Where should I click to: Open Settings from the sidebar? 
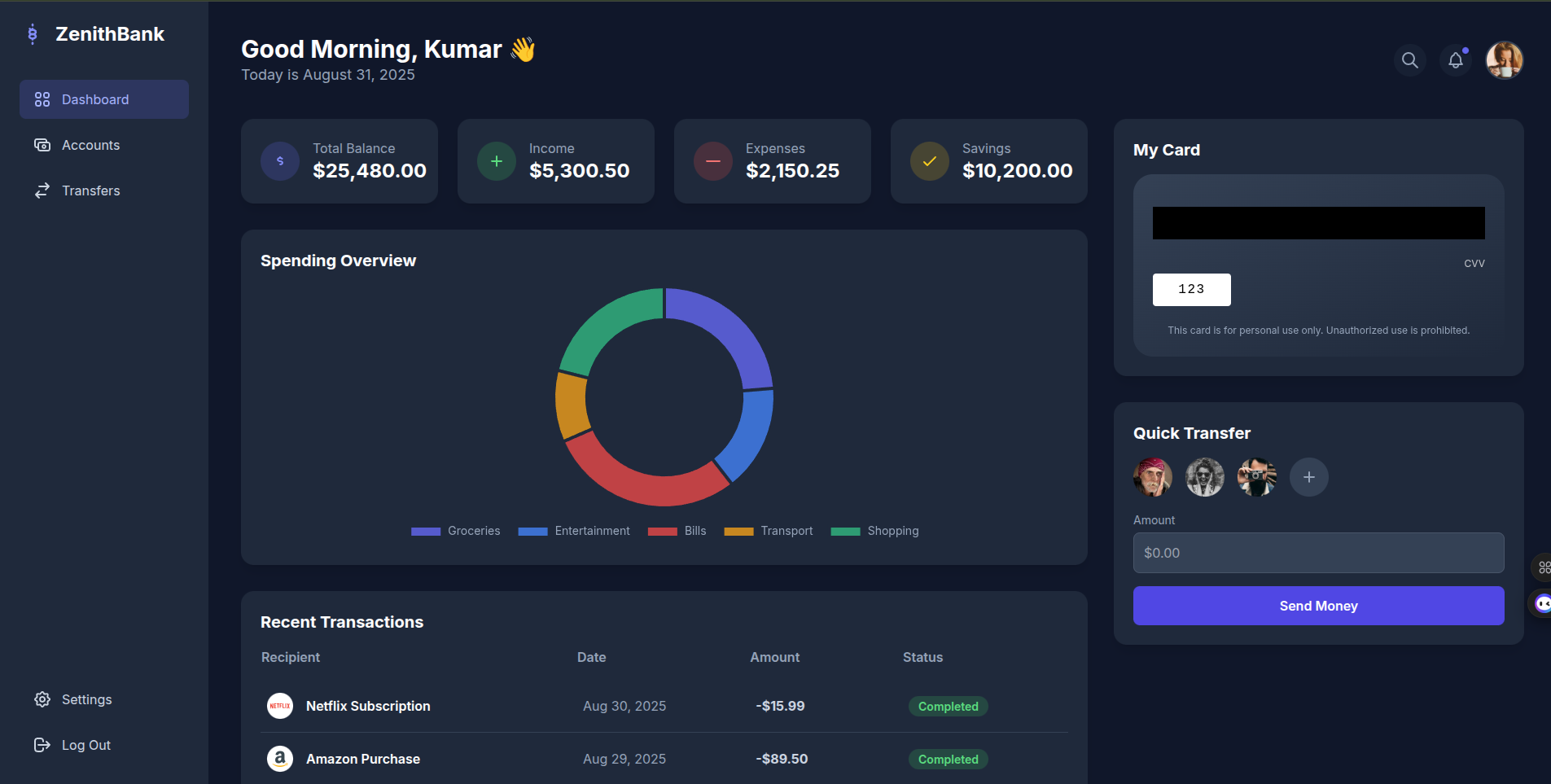click(86, 699)
